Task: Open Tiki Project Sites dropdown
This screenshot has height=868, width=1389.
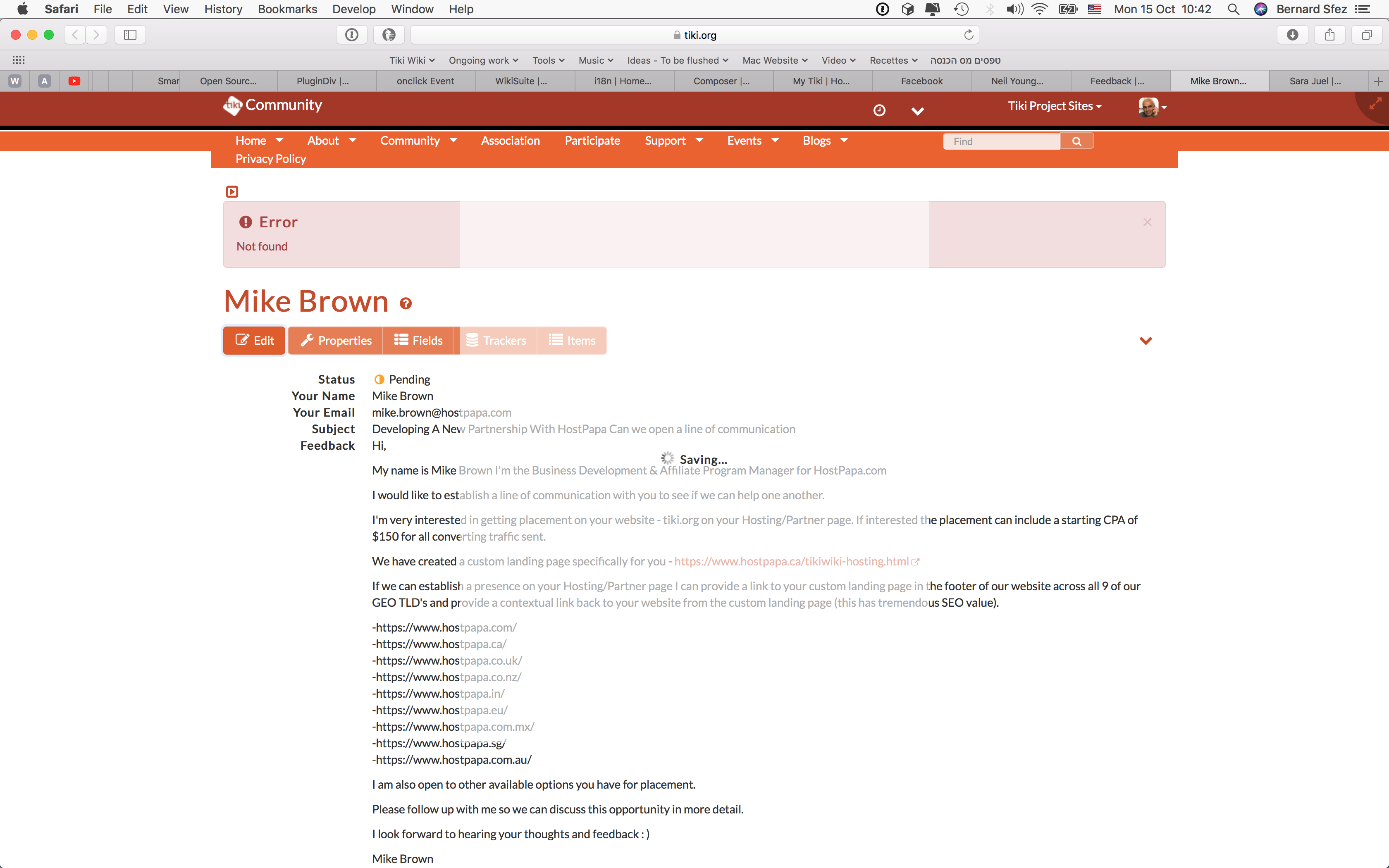Action: tap(1055, 106)
